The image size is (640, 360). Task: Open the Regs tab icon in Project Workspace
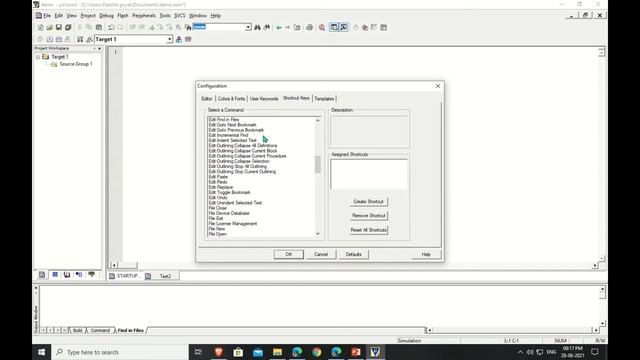pyautogui.click(x=55, y=275)
